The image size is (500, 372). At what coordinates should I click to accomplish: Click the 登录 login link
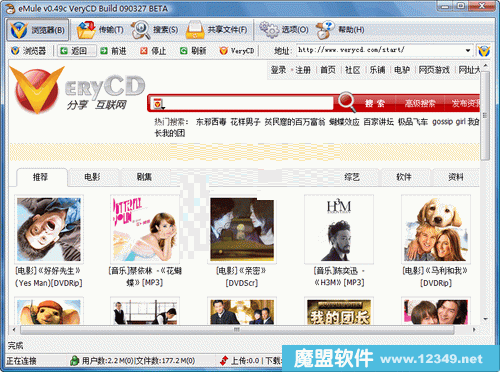coord(278,70)
